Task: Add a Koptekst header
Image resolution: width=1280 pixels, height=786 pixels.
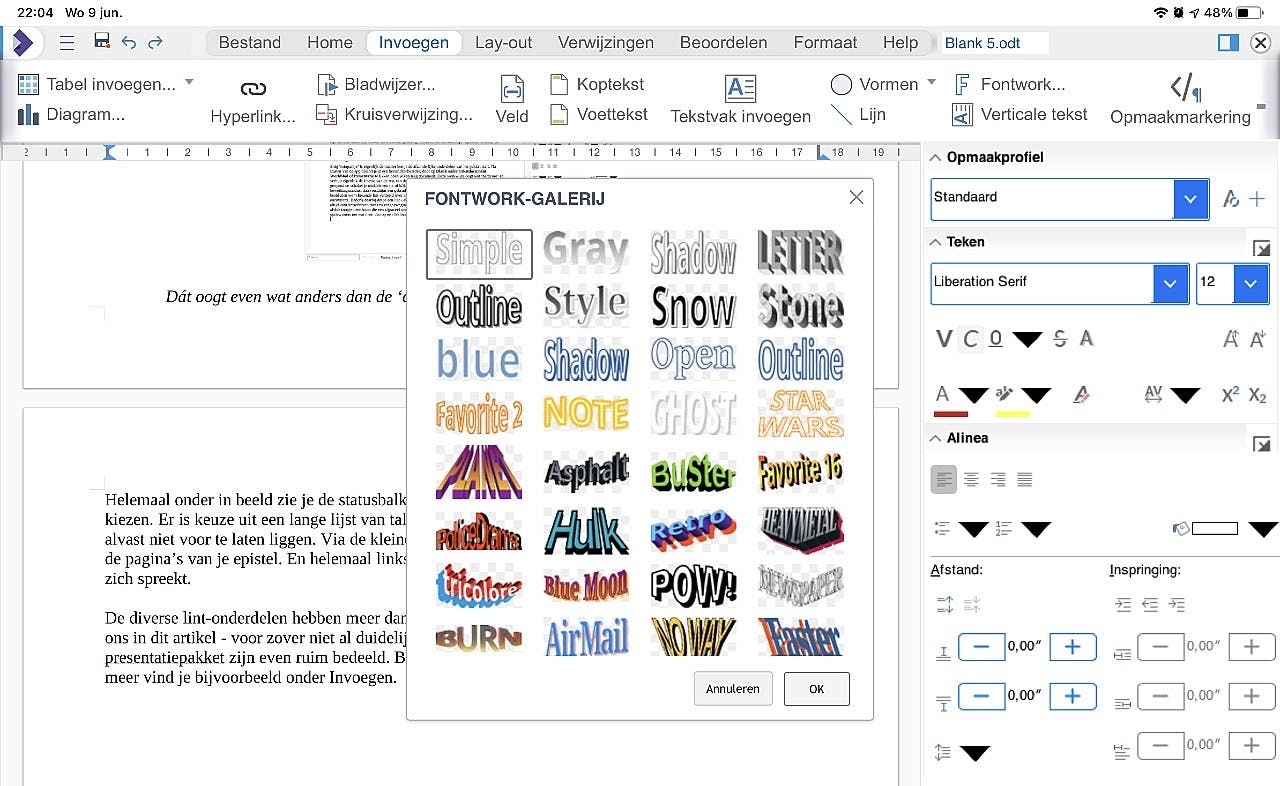Action: (597, 84)
